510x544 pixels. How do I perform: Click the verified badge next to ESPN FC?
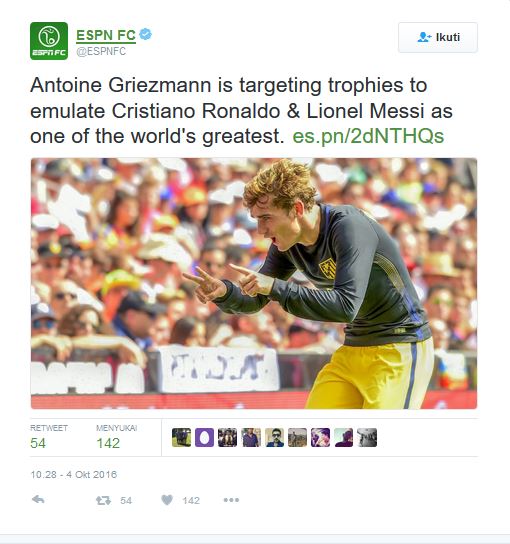coord(145,34)
